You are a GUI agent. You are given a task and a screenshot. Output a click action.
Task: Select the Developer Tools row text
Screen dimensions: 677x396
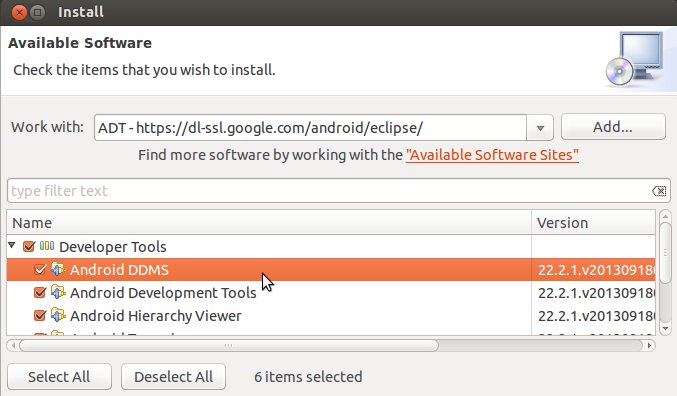(x=113, y=247)
